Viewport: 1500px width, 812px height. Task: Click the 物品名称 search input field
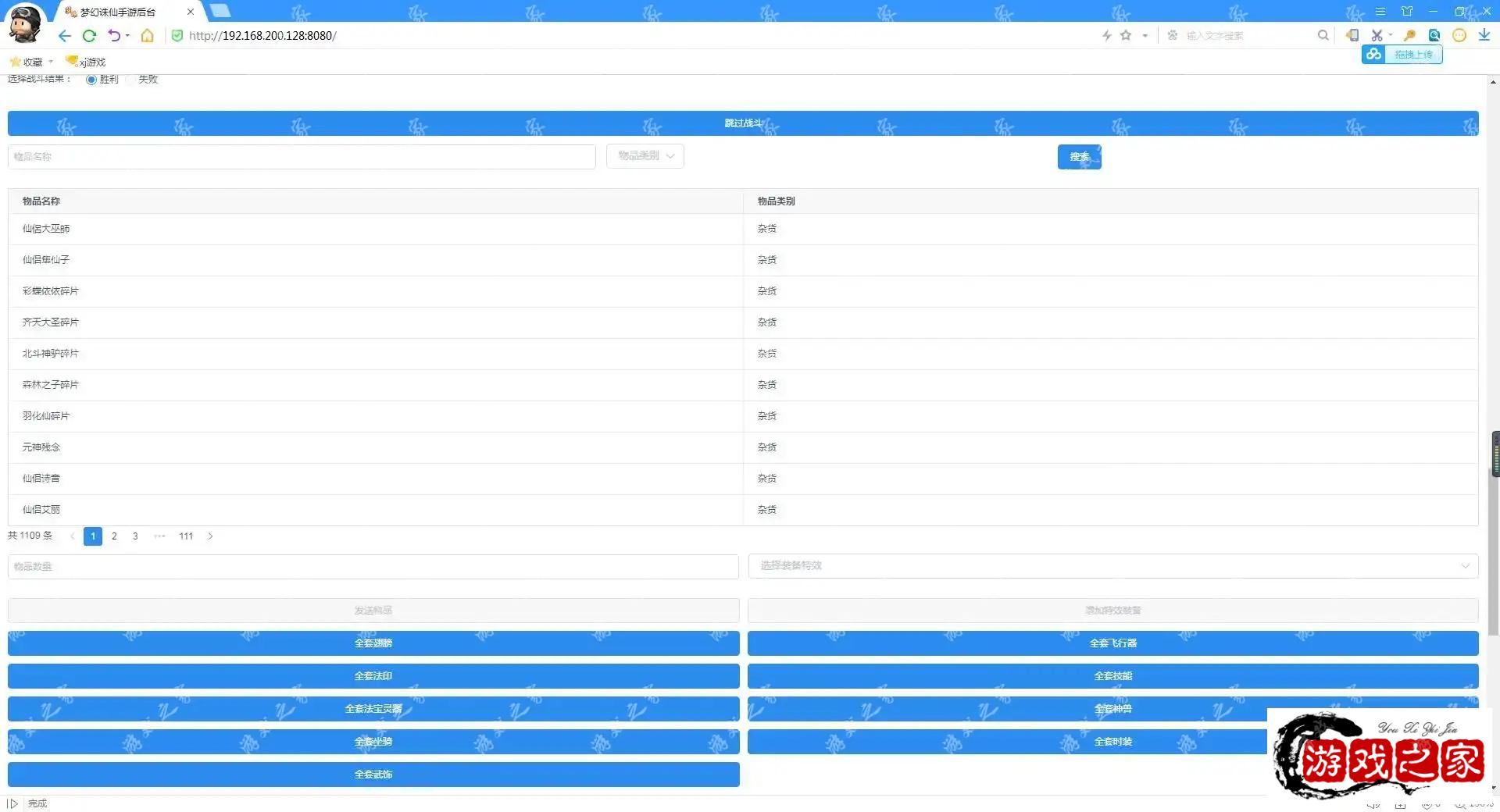click(302, 157)
